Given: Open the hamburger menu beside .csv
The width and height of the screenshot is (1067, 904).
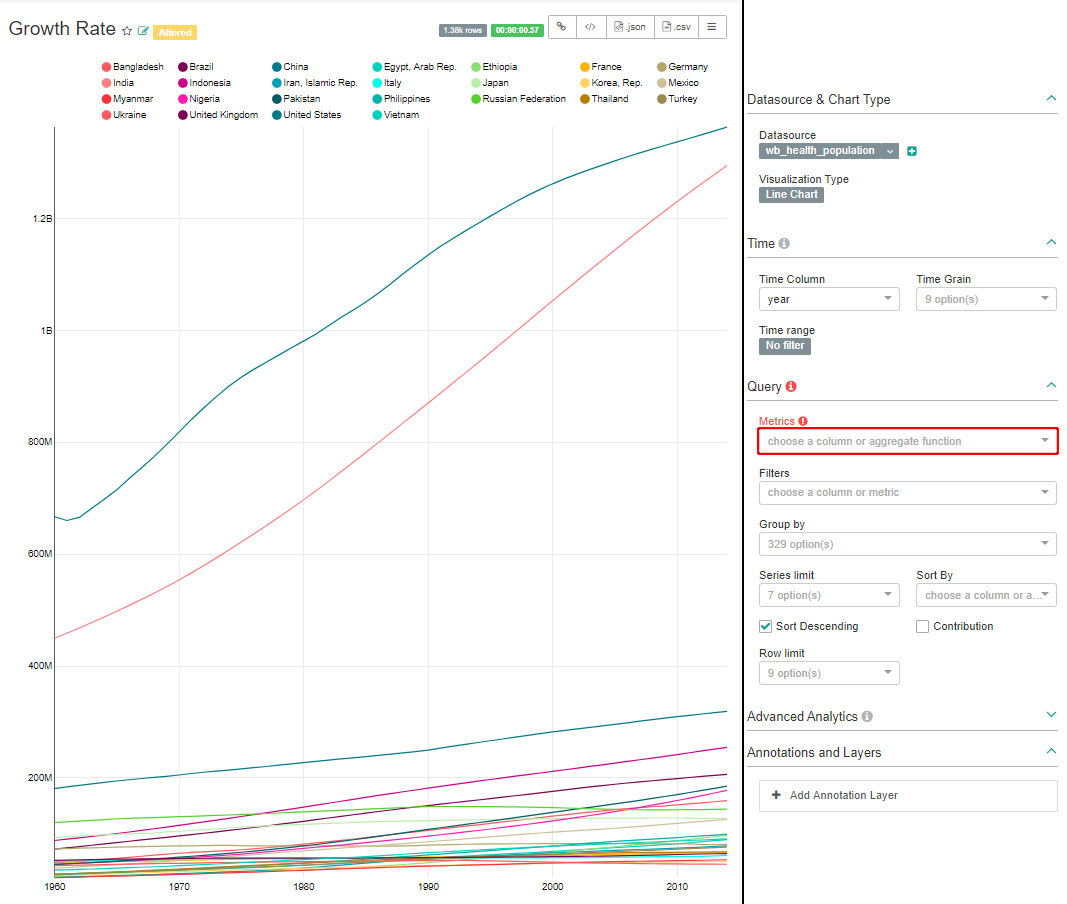Looking at the screenshot, I should (x=712, y=27).
